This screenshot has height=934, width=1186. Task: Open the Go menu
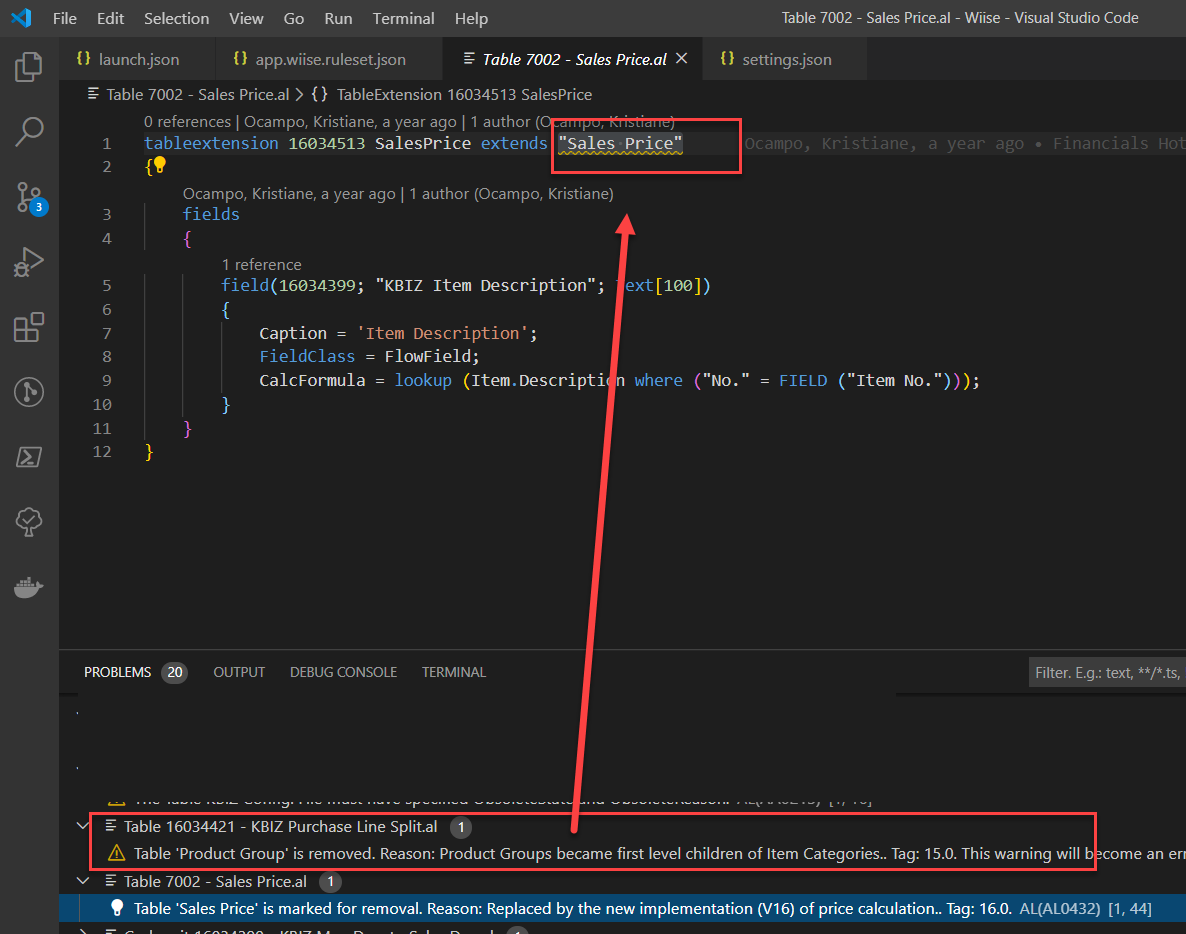coord(293,18)
